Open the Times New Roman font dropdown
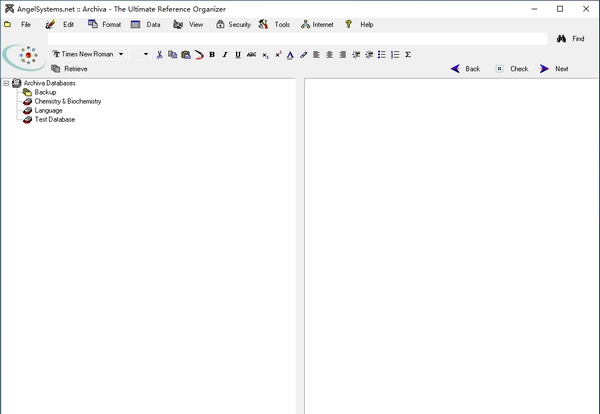The width and height of the screenshot is (600, 414). coord(121,55)
